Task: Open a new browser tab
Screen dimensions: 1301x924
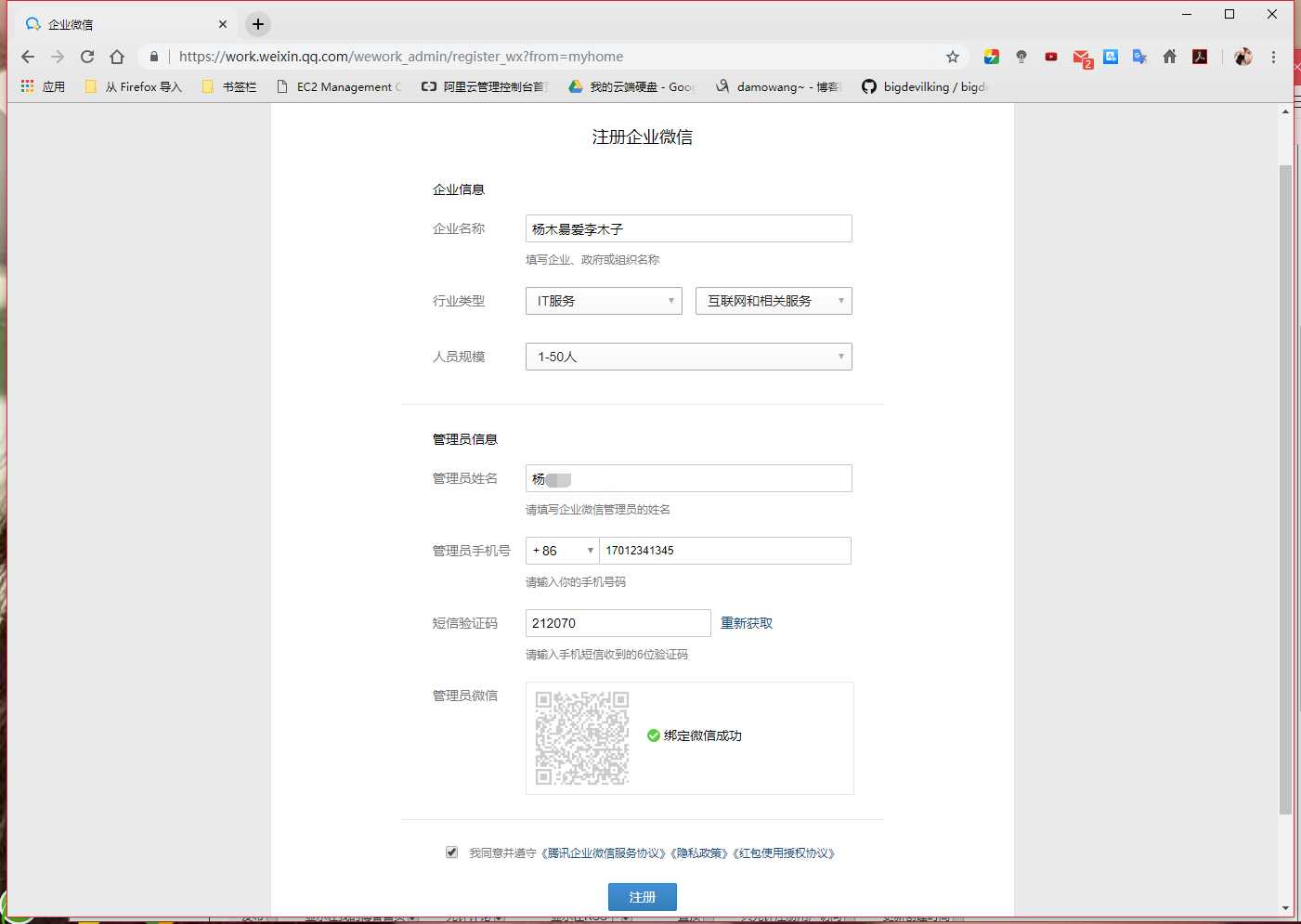Action: (258, 24)
